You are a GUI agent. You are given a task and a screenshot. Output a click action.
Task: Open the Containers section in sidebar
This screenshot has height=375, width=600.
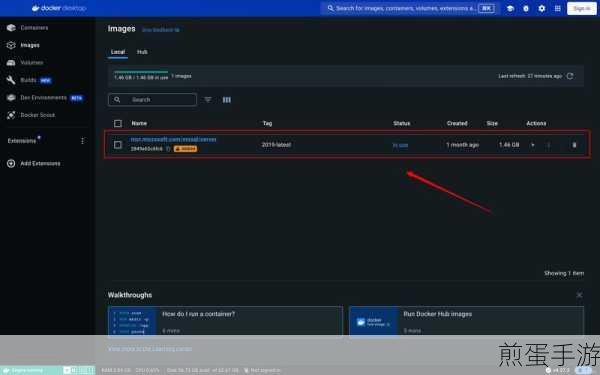click(28, 28)
